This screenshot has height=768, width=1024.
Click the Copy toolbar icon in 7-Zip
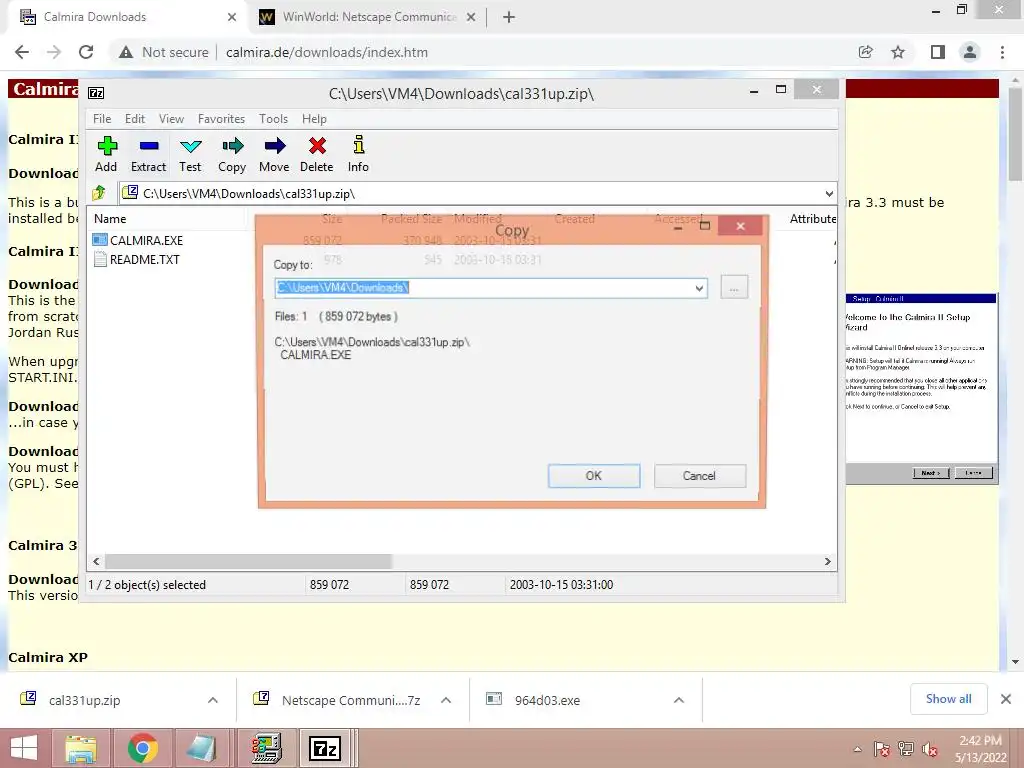(232, 154)
